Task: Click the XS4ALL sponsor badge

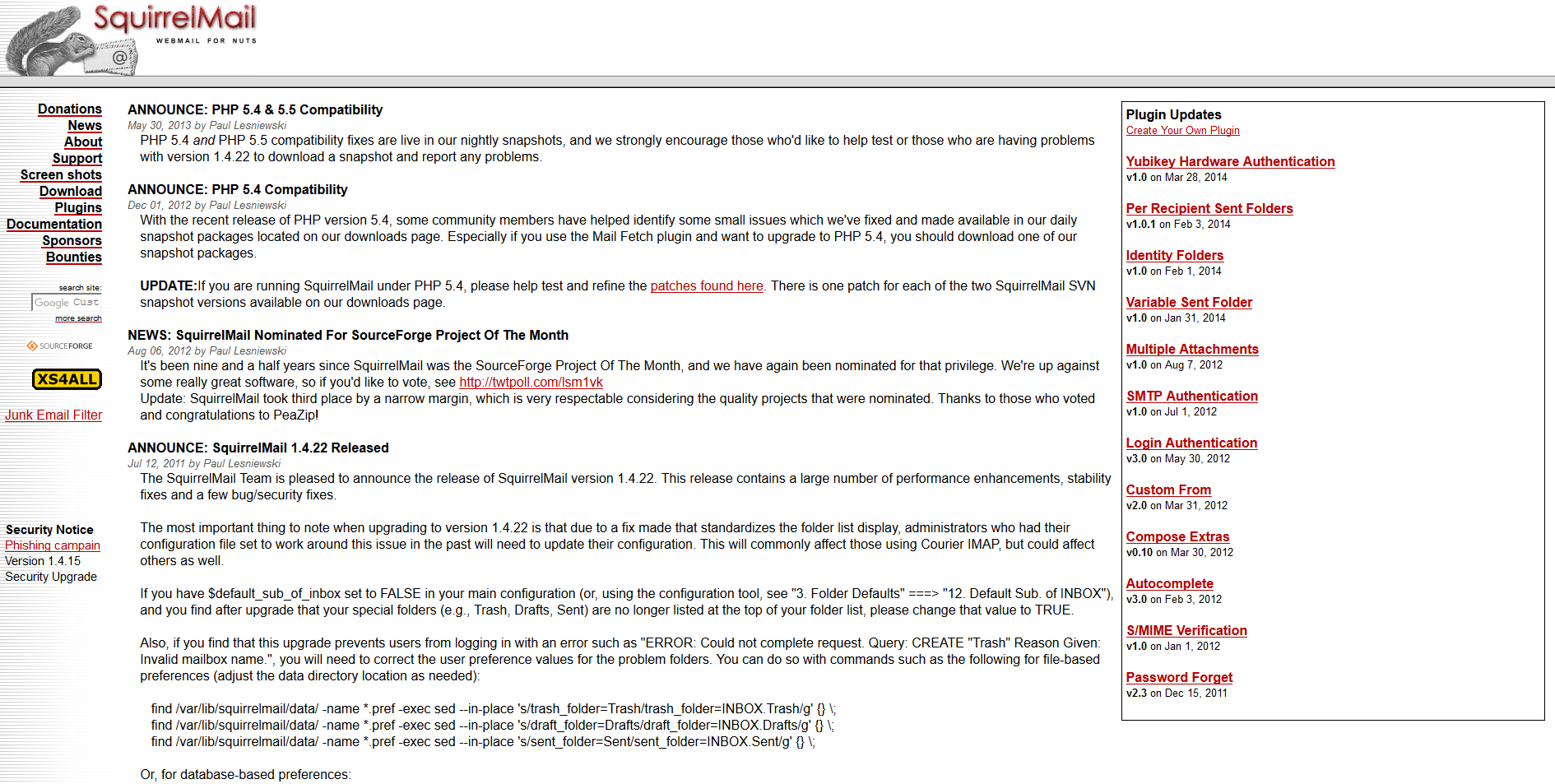Action: click(x=67, y=379)
